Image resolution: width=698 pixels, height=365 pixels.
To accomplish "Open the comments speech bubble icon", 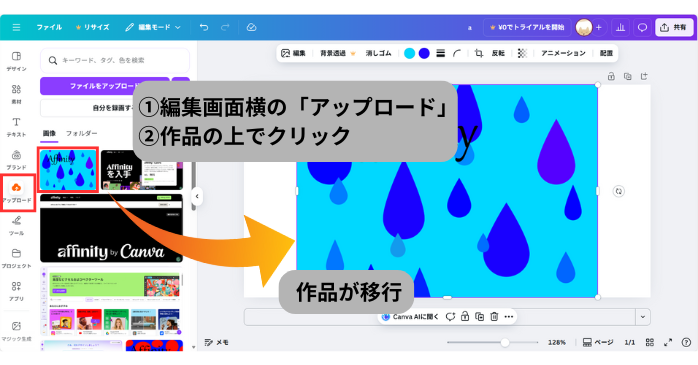I will [642, 28].
